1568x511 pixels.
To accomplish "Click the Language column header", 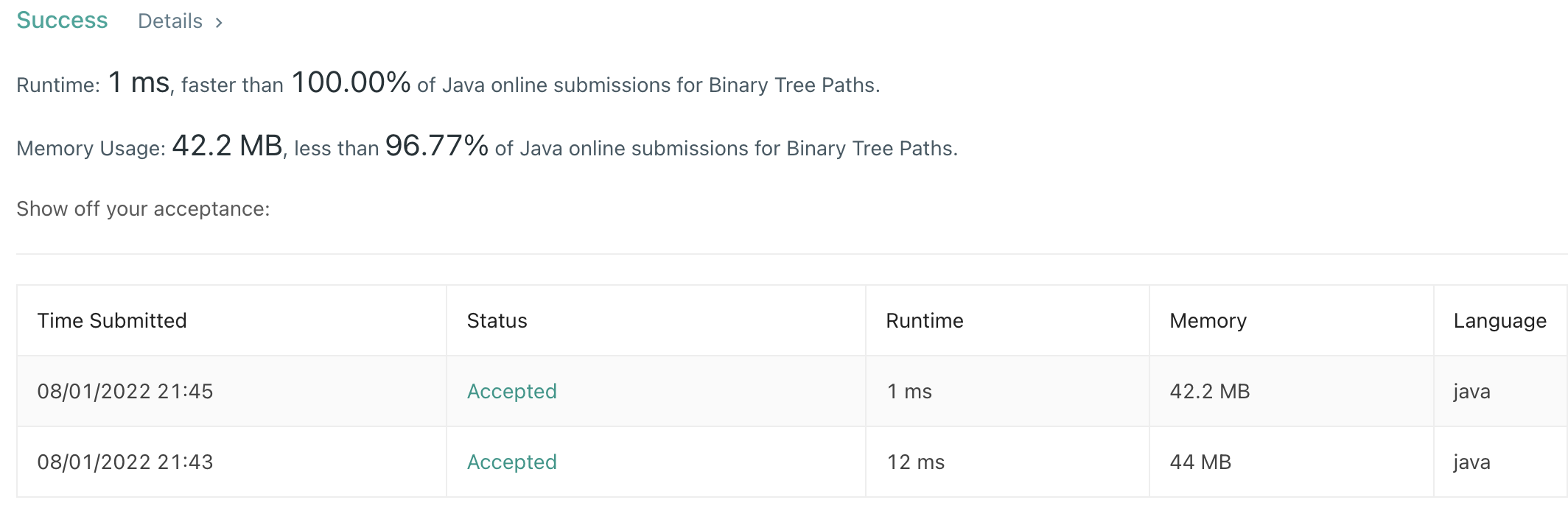I will (x=1499, y=320).
